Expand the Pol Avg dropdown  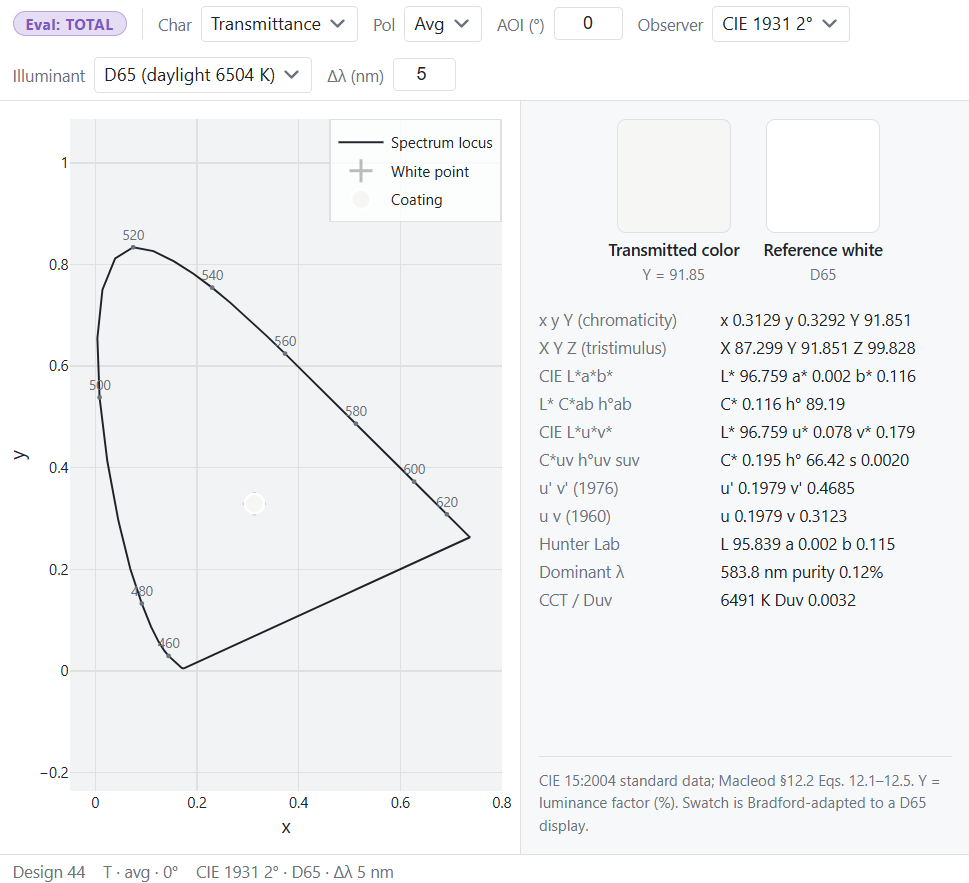[x=442, y=24]
